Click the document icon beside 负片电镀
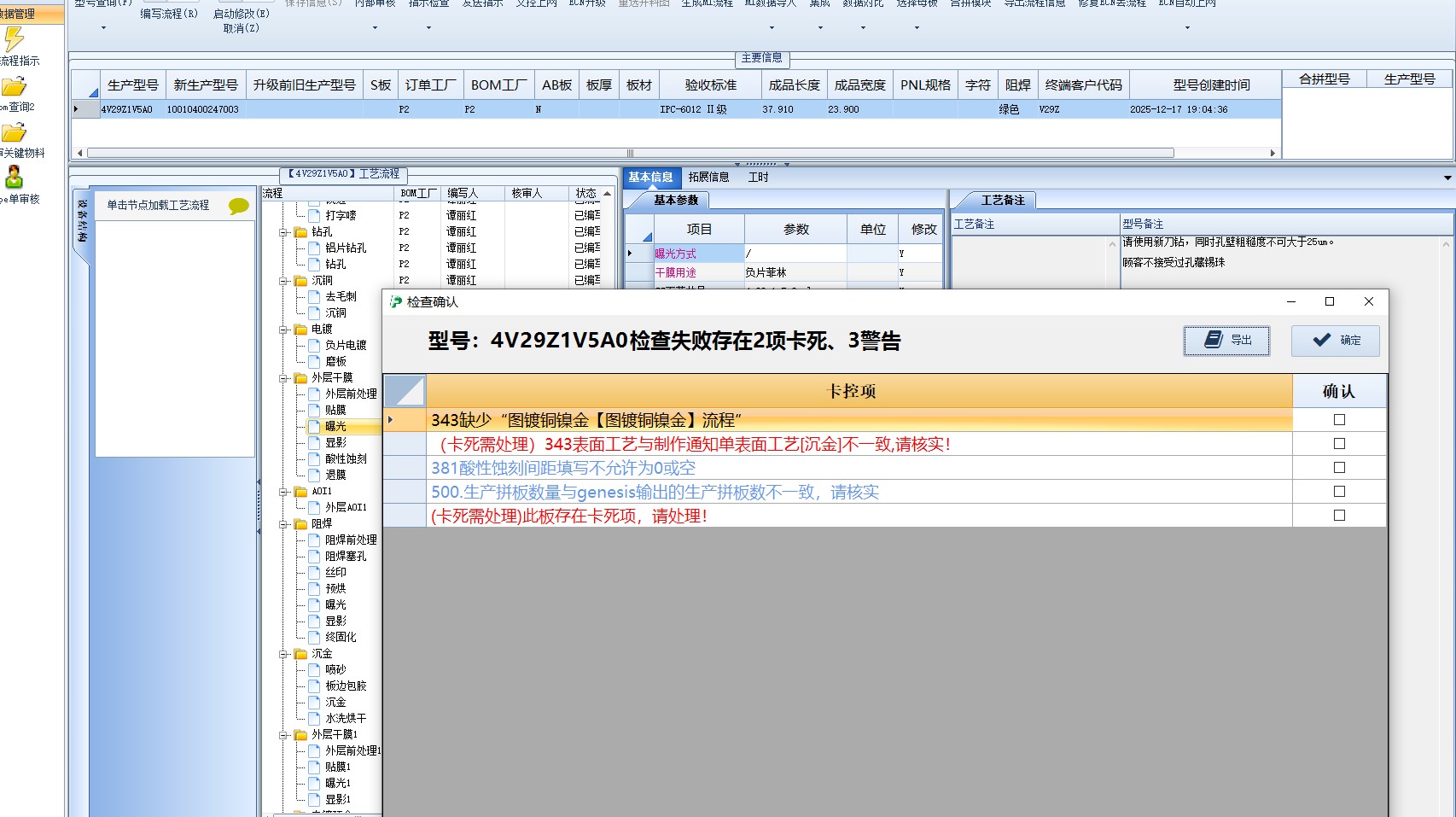This screenshot has width=1456, height=817. coord(314,345)
